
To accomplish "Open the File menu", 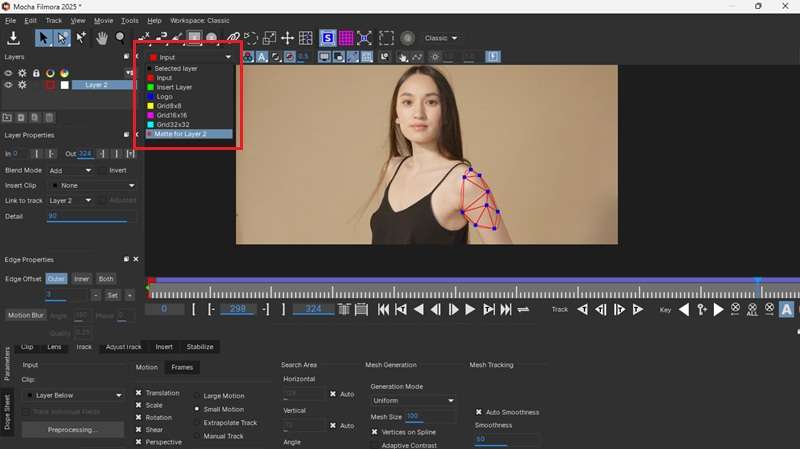I will point(10,20).
